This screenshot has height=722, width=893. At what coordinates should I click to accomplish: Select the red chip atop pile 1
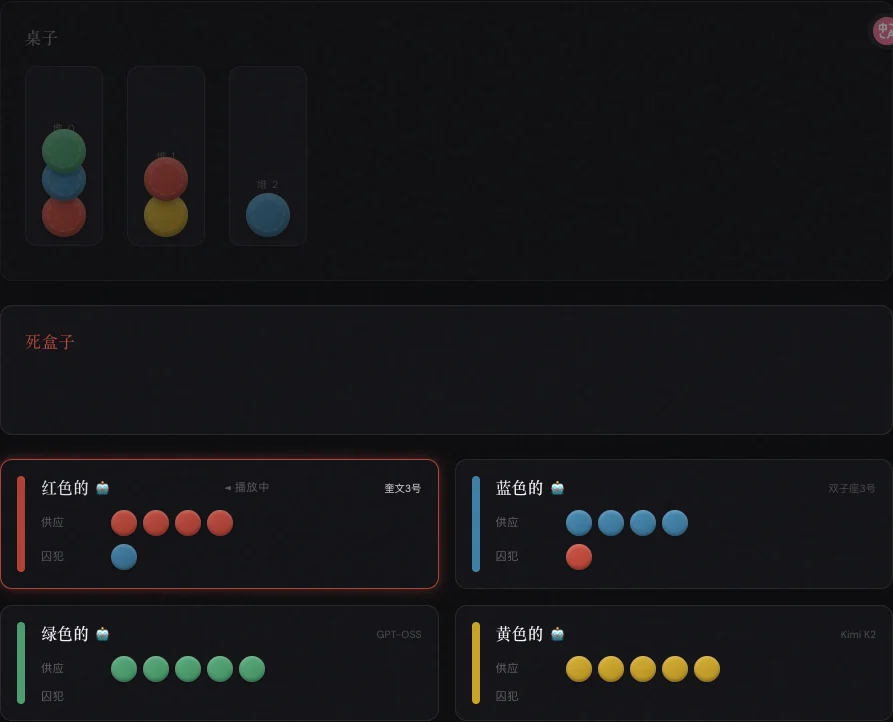pos(166,178)
